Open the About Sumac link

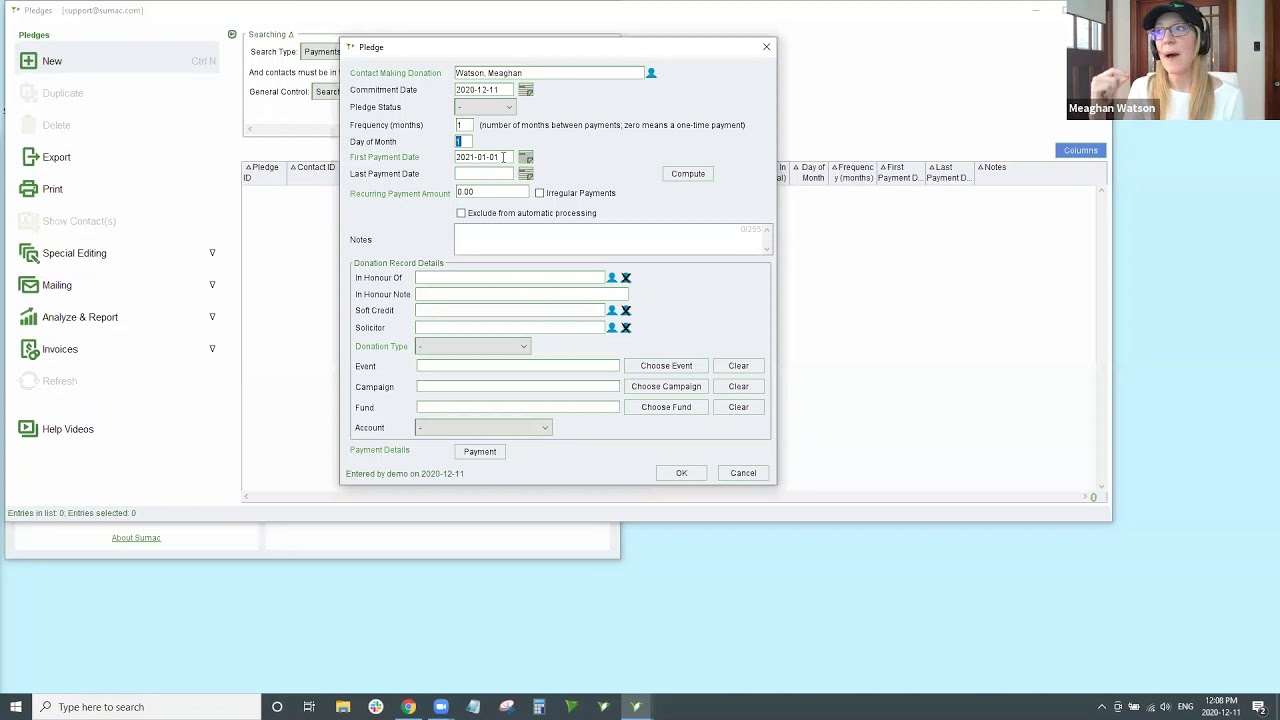[x=136, y=538]
